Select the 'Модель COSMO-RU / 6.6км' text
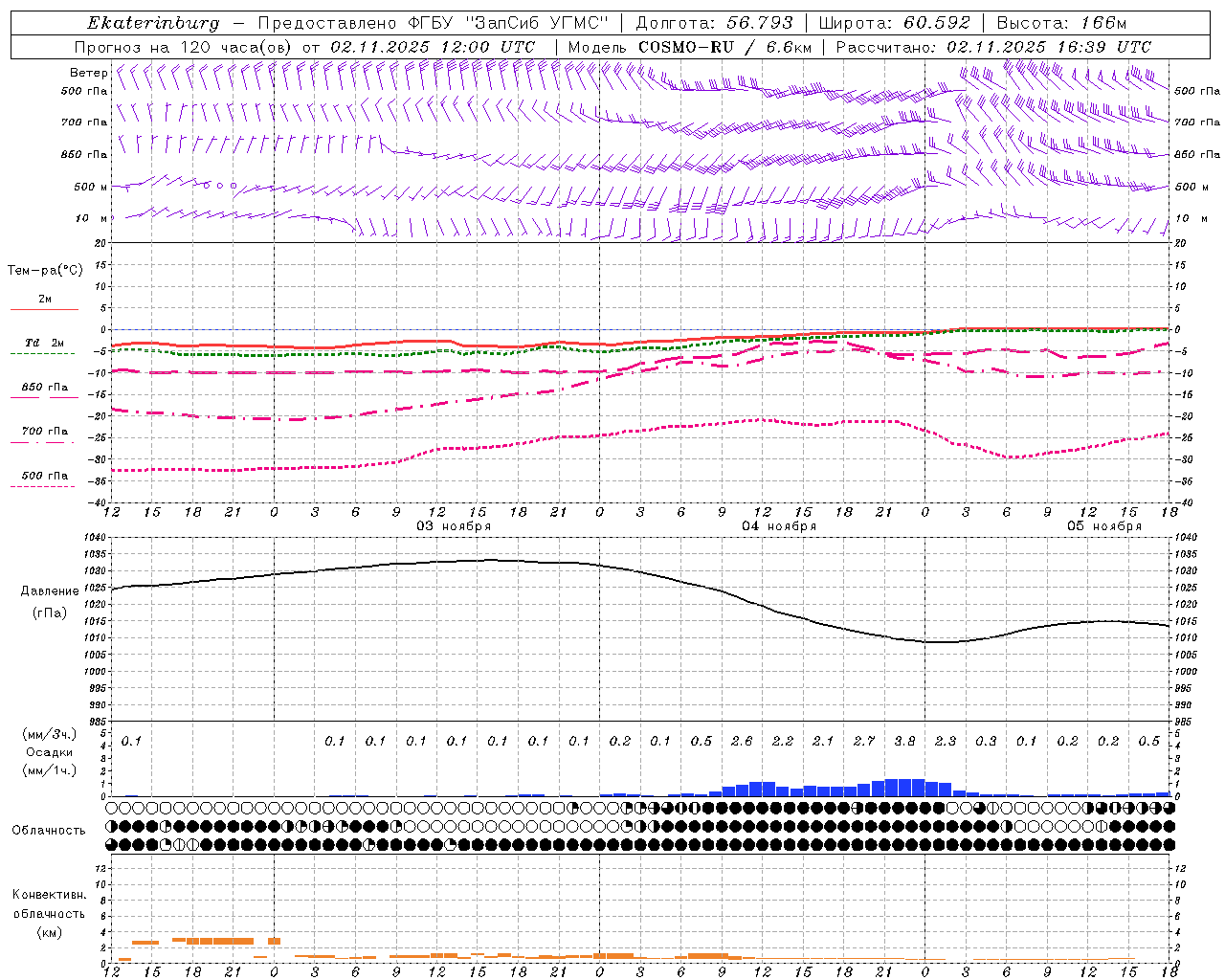The image size is (1225, 980). coord(690,47)
